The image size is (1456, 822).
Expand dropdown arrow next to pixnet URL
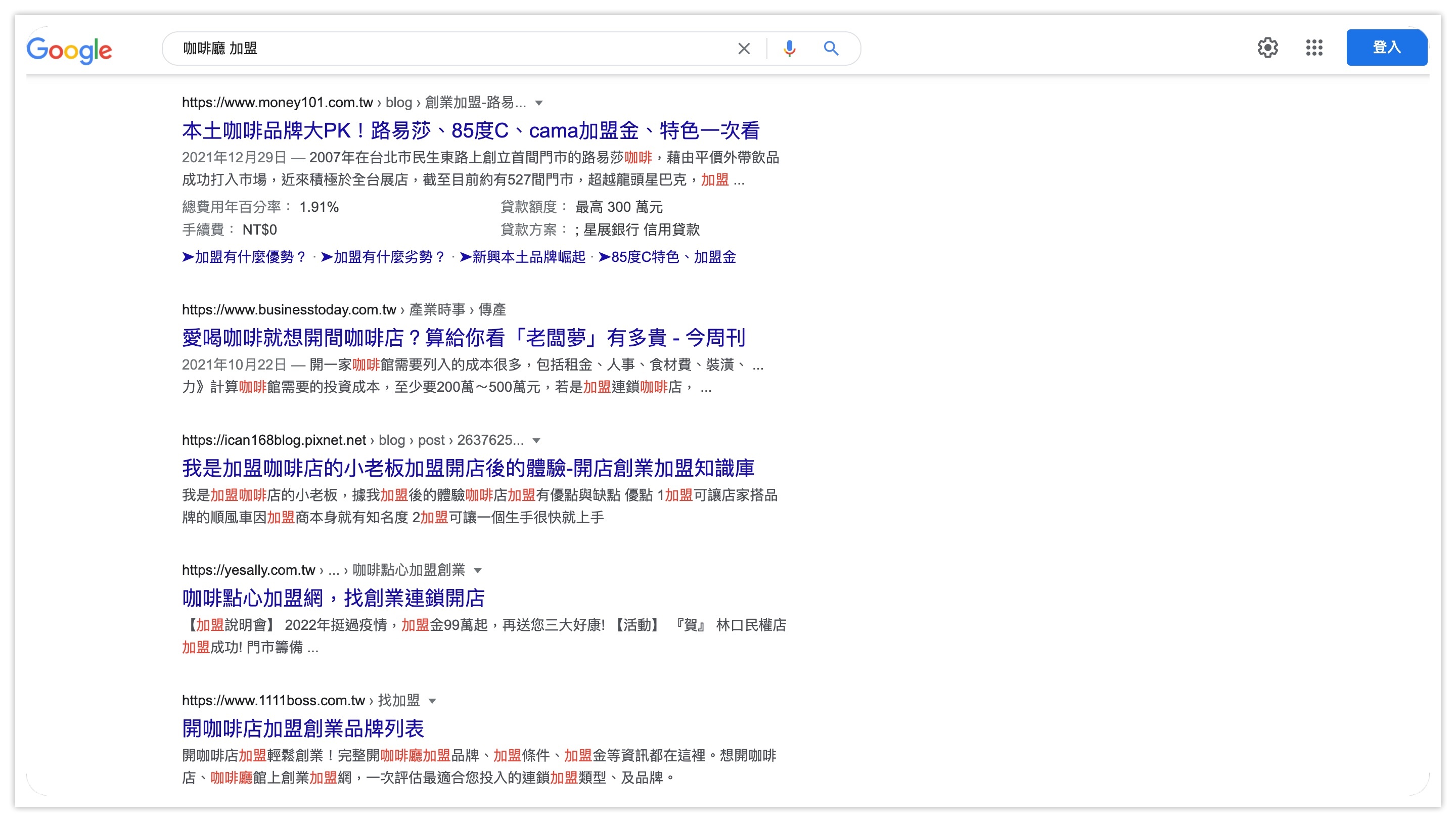click(x=536, y=440)
